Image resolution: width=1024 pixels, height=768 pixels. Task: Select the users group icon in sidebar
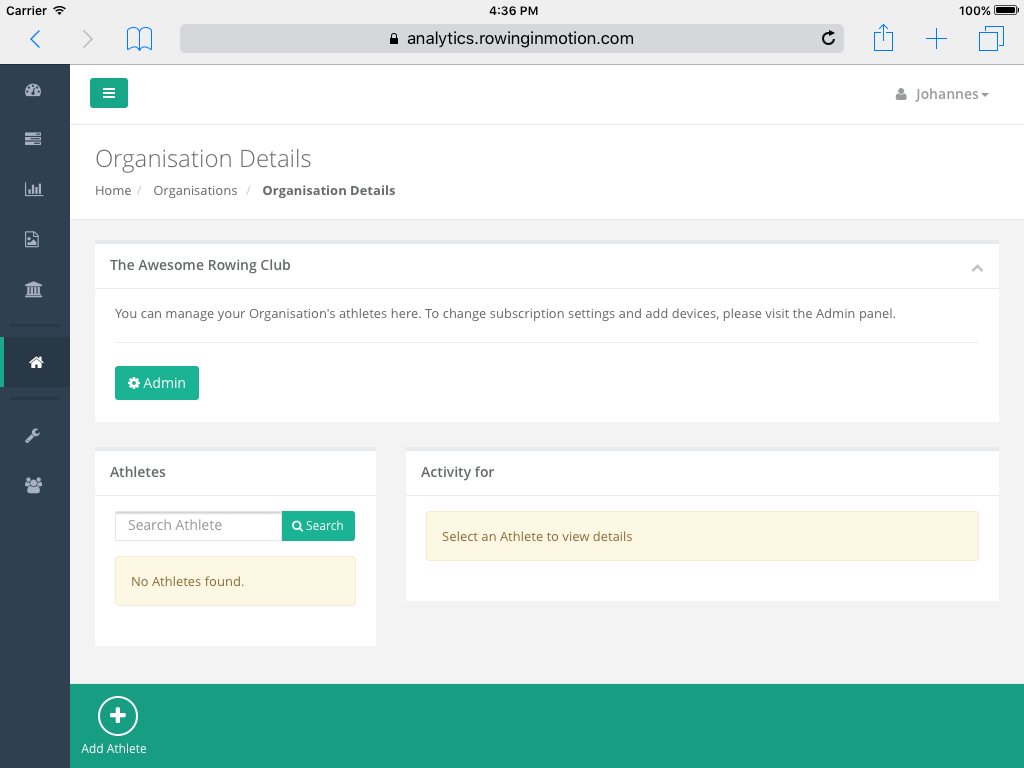33,485
